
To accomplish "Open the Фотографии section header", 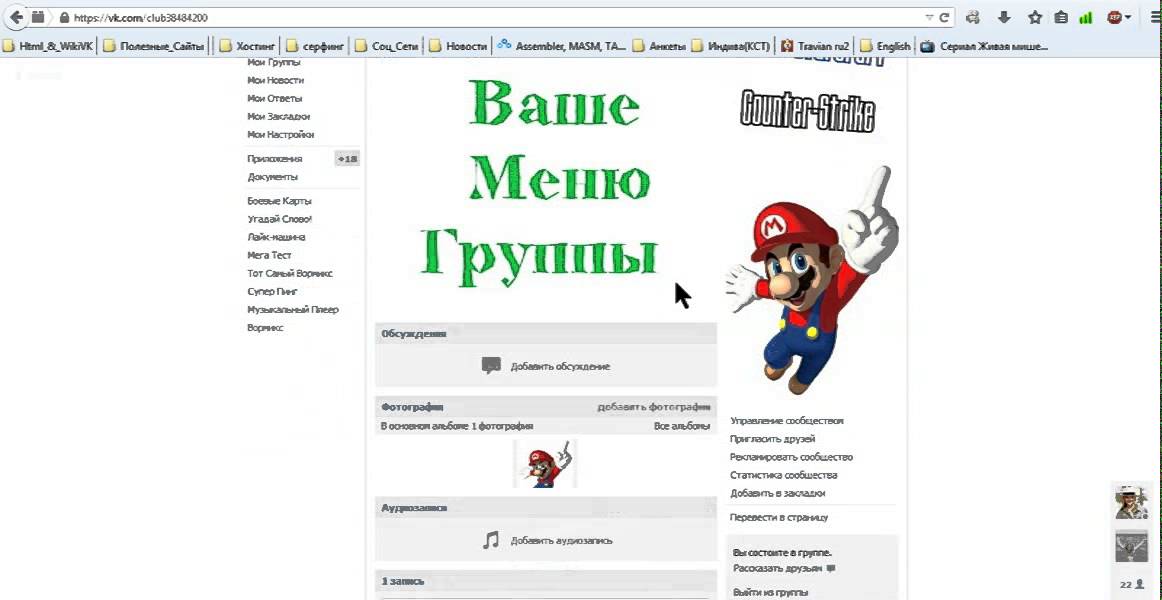I will coord(412,407).
